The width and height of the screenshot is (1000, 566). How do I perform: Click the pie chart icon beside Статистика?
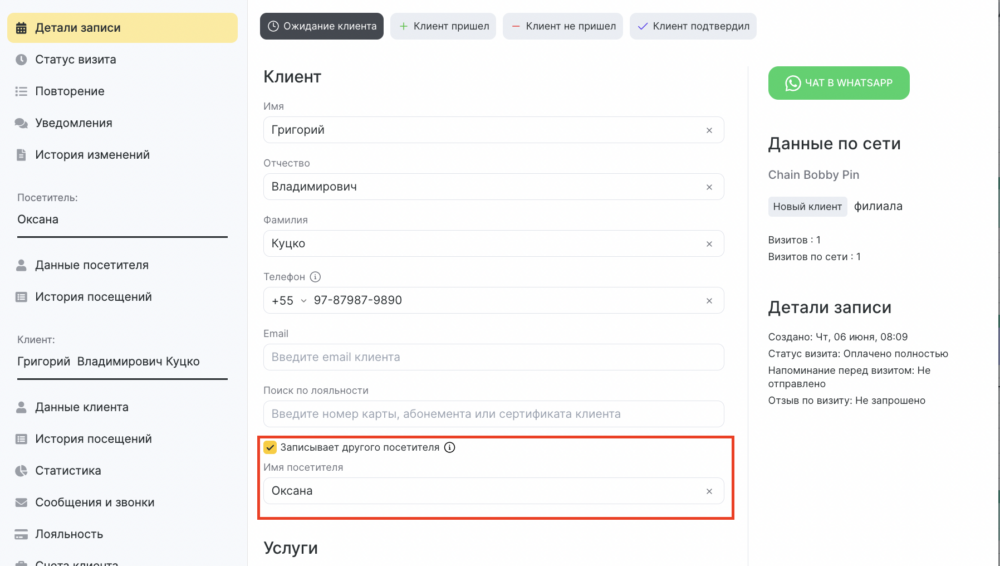coord(21,471)
